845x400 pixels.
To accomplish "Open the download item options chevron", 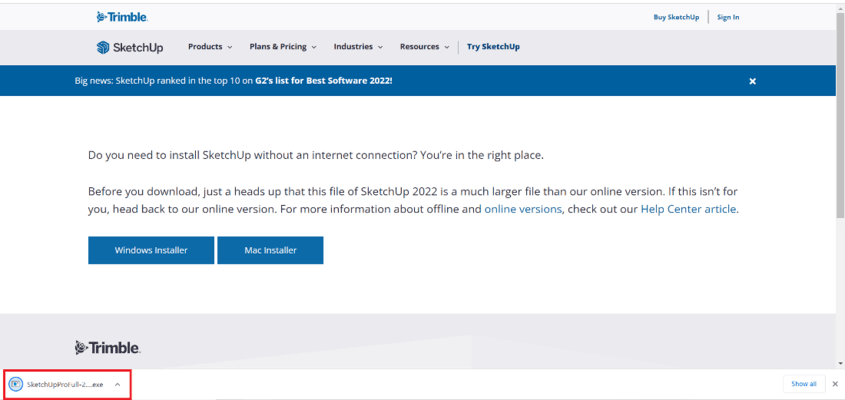I will (x=117, y=384).
